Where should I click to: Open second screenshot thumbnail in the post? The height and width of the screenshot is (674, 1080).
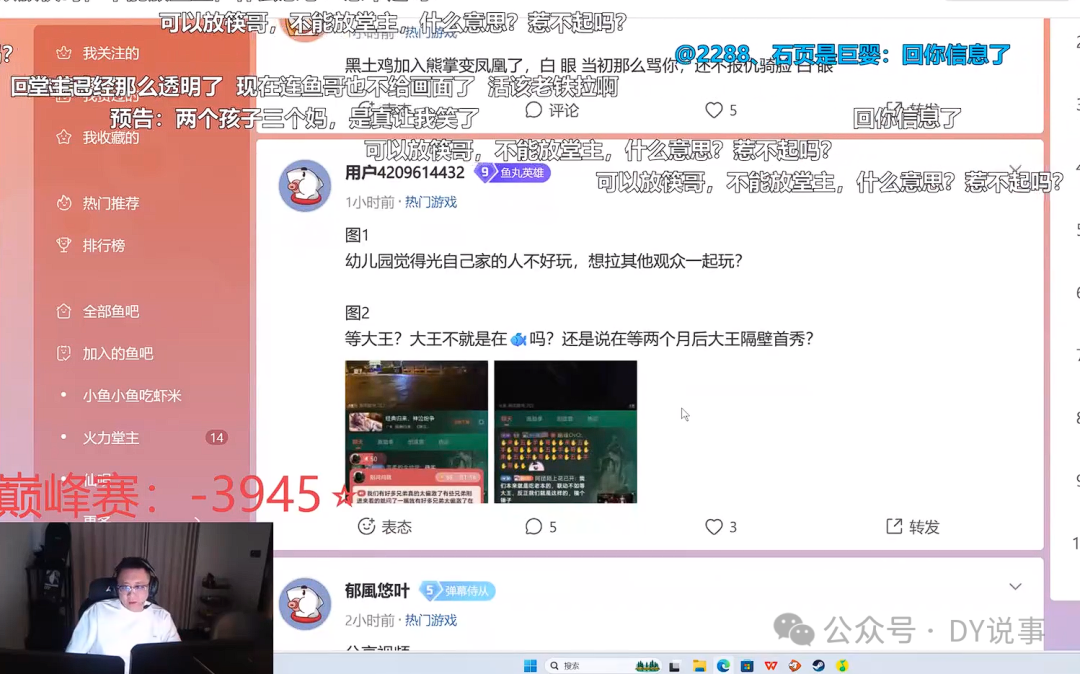click(565, 432)
